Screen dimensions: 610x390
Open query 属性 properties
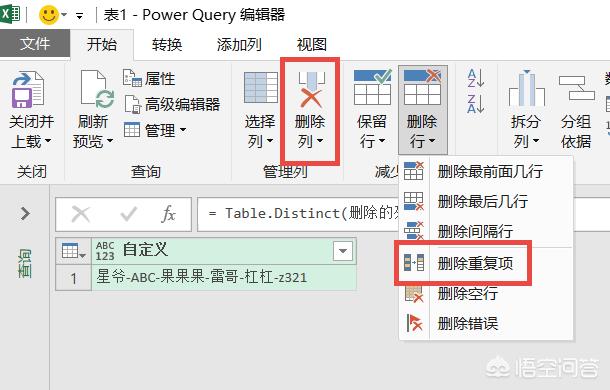coord(149,78)
